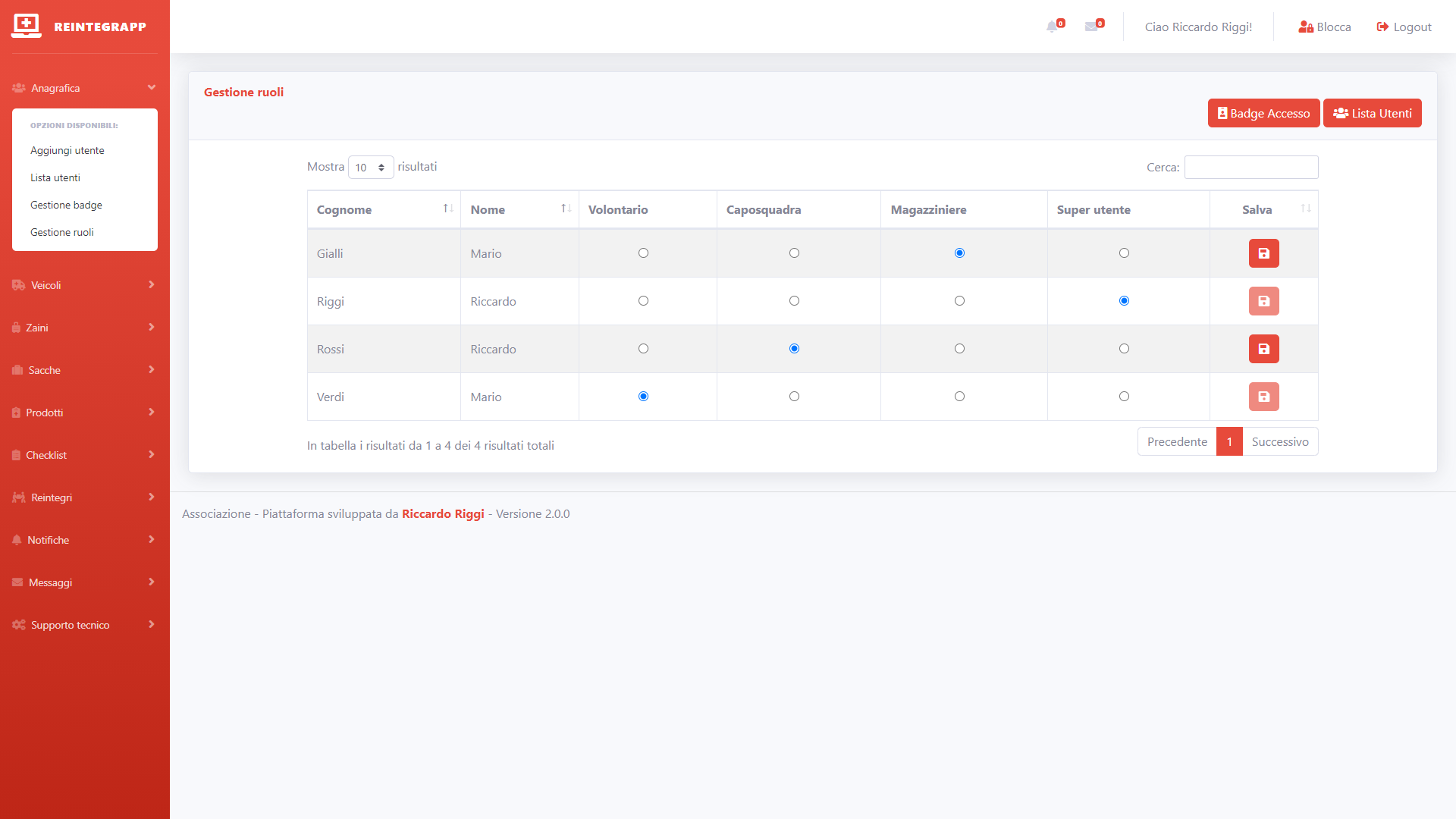The height and width of the screenshot is (819, 1456).
Task: Open Aggiungi utente submenu item
Action: pos(67,150)
